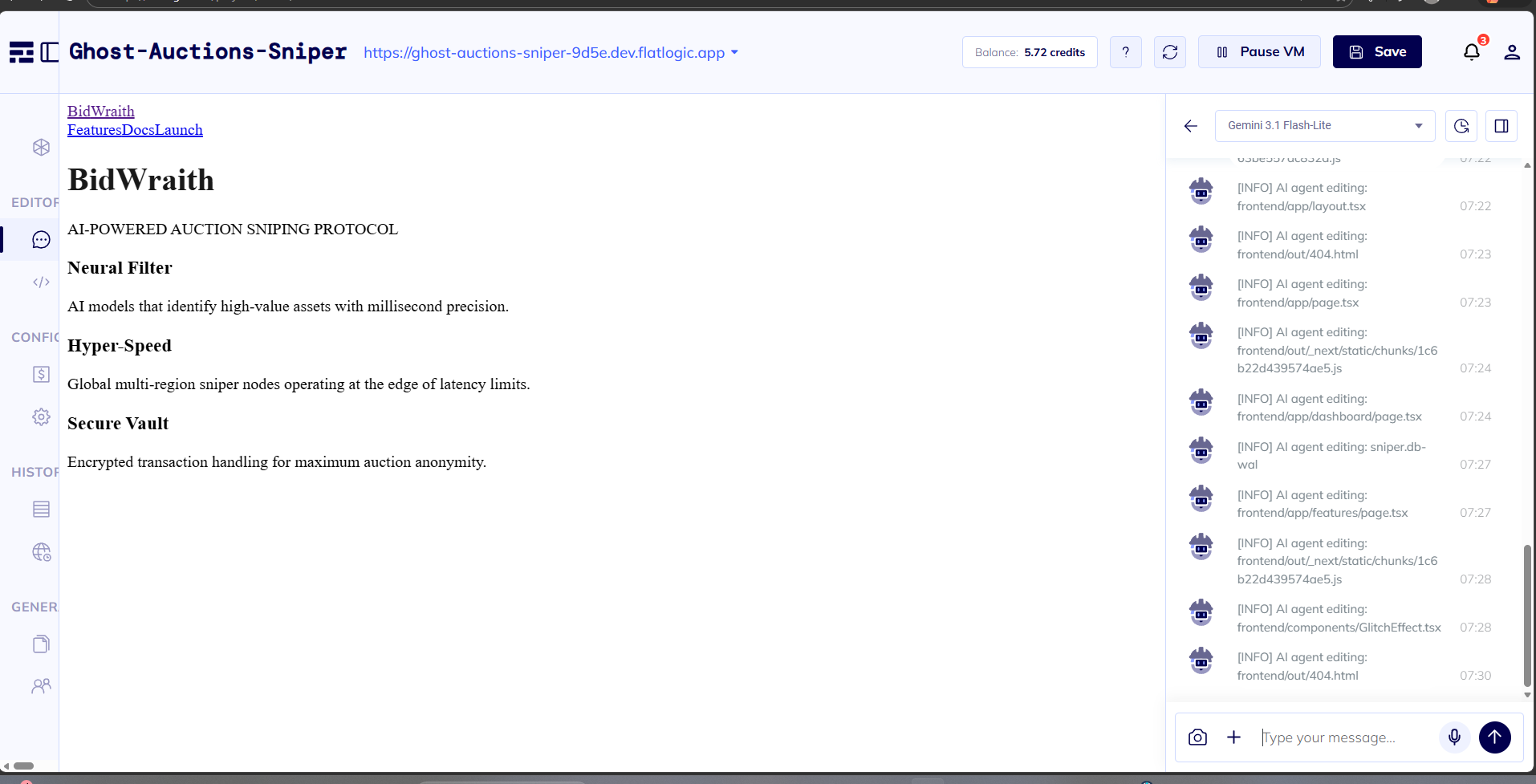Click the microphone voice input icon

click(1454, 737)
